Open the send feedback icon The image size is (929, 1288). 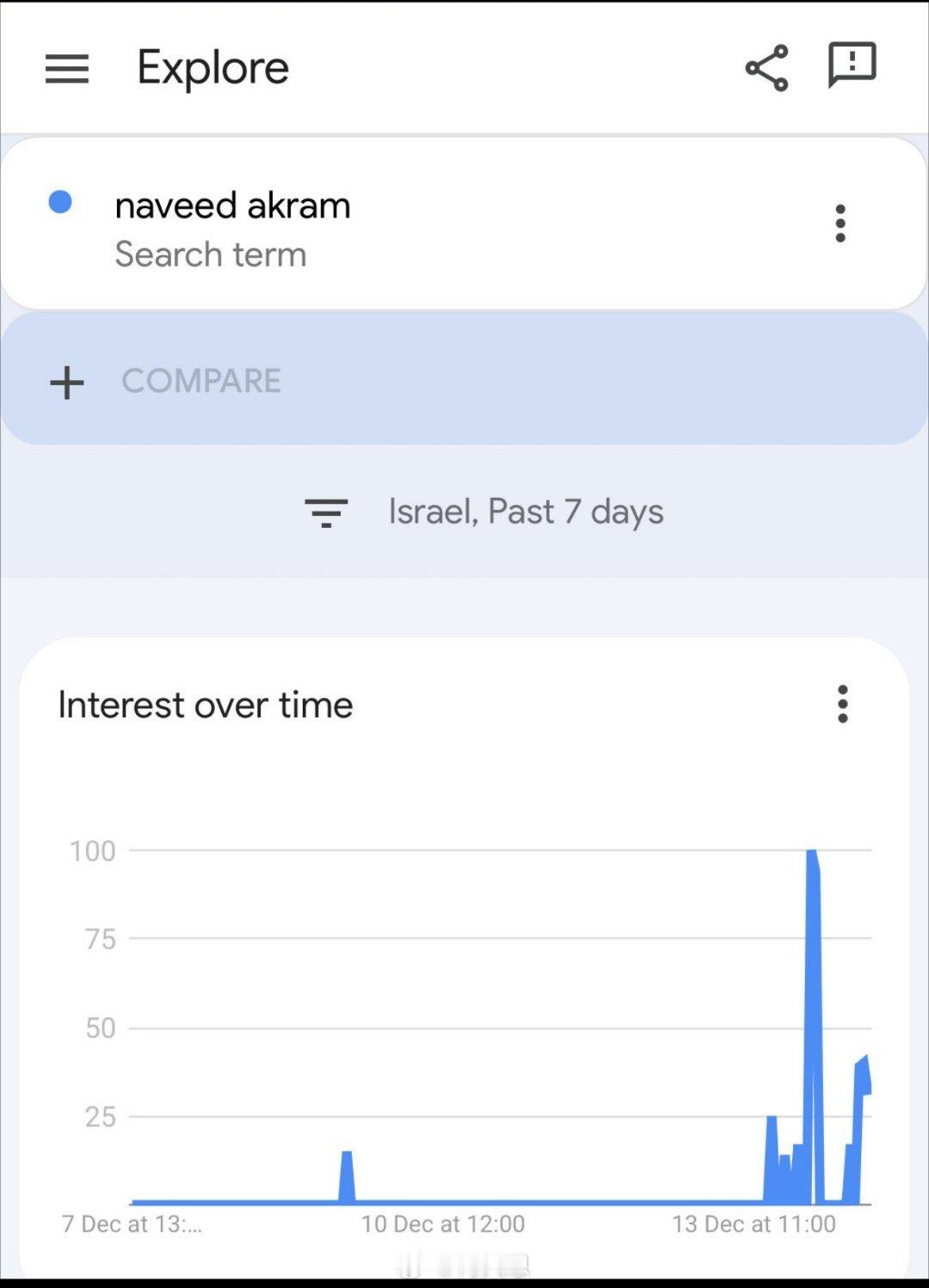(x=852, y=65)
